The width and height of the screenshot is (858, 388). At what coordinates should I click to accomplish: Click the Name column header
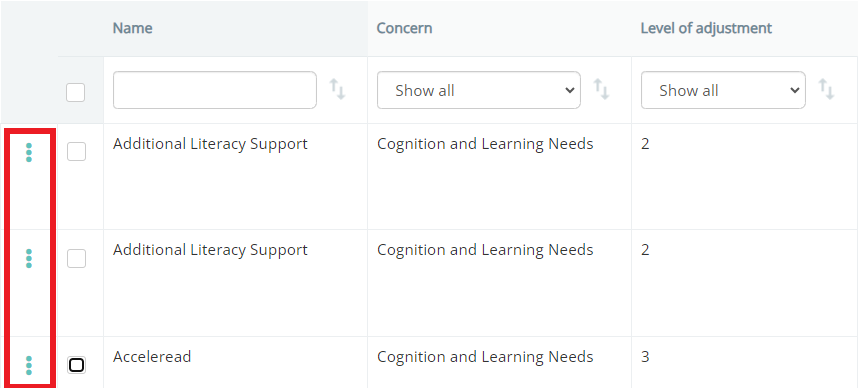[132, 28]
